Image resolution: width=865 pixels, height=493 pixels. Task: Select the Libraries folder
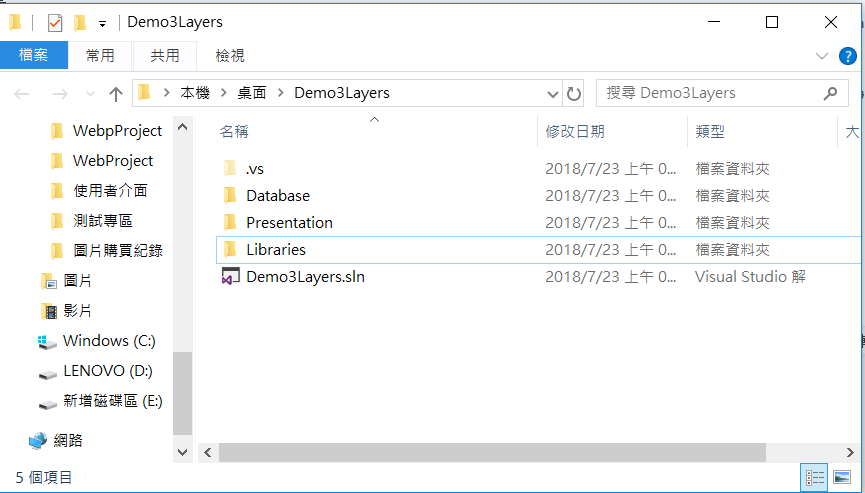tap(275, 249)
